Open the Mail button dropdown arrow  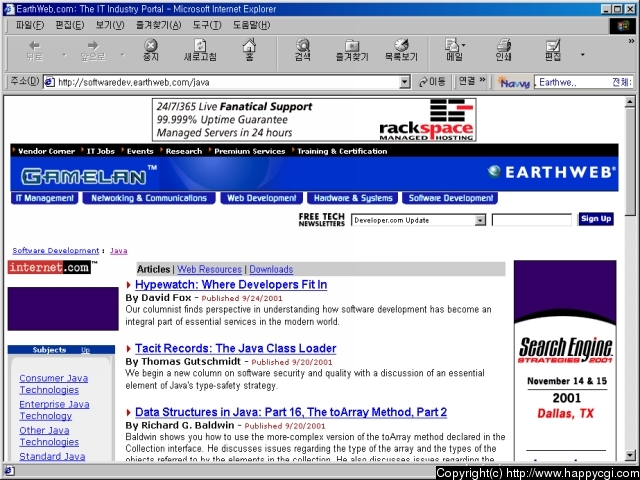click(x=464, y=45)
